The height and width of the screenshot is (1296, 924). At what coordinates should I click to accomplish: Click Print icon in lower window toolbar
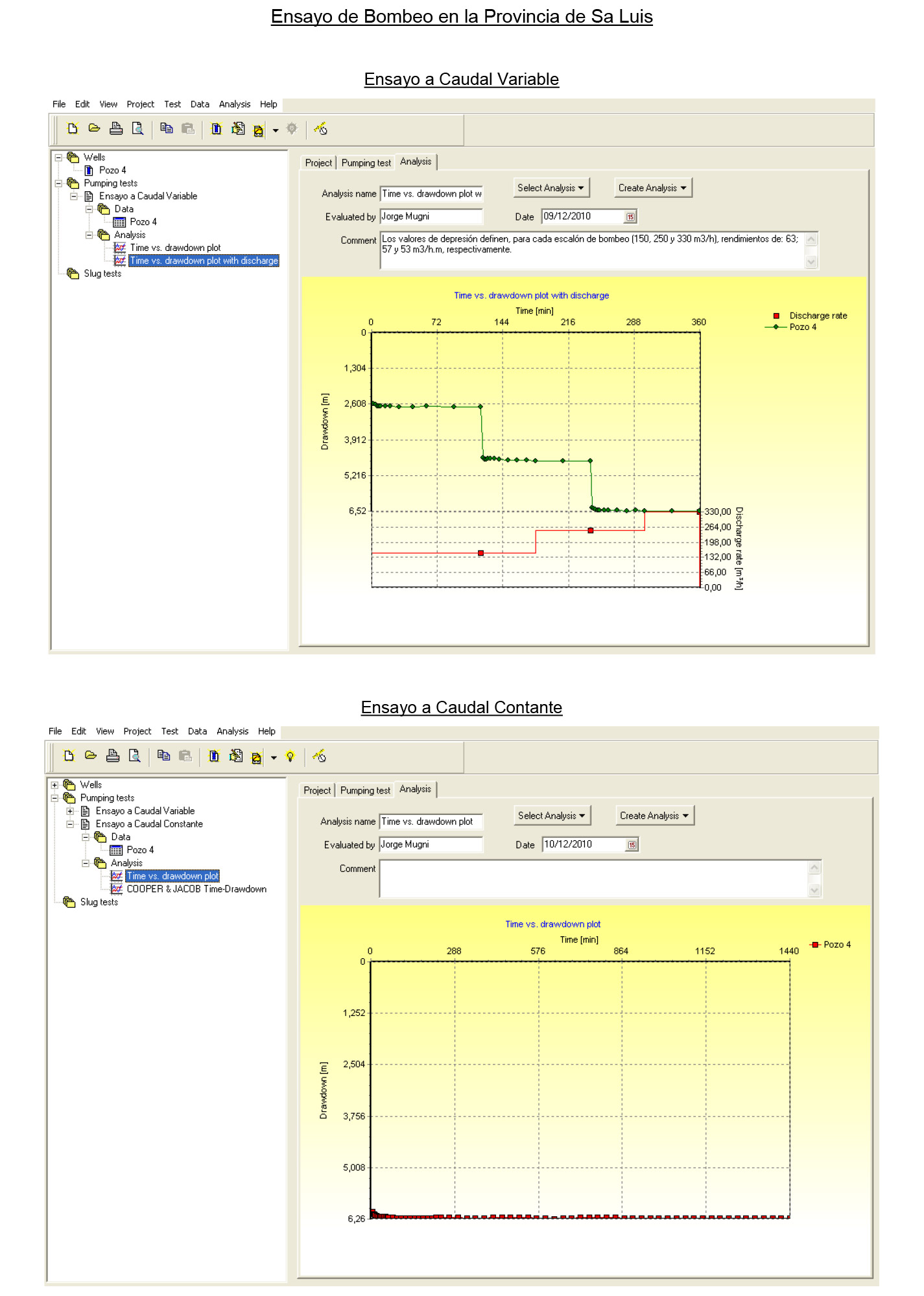113,756
